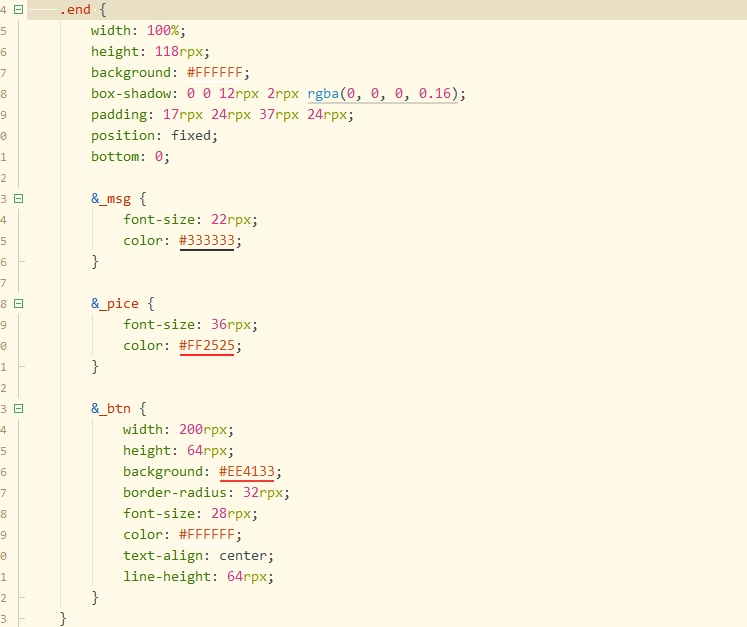This screenshot has width=747, height=627.
Task: Click the &_pice selector
Action: (x=115, y=303)
